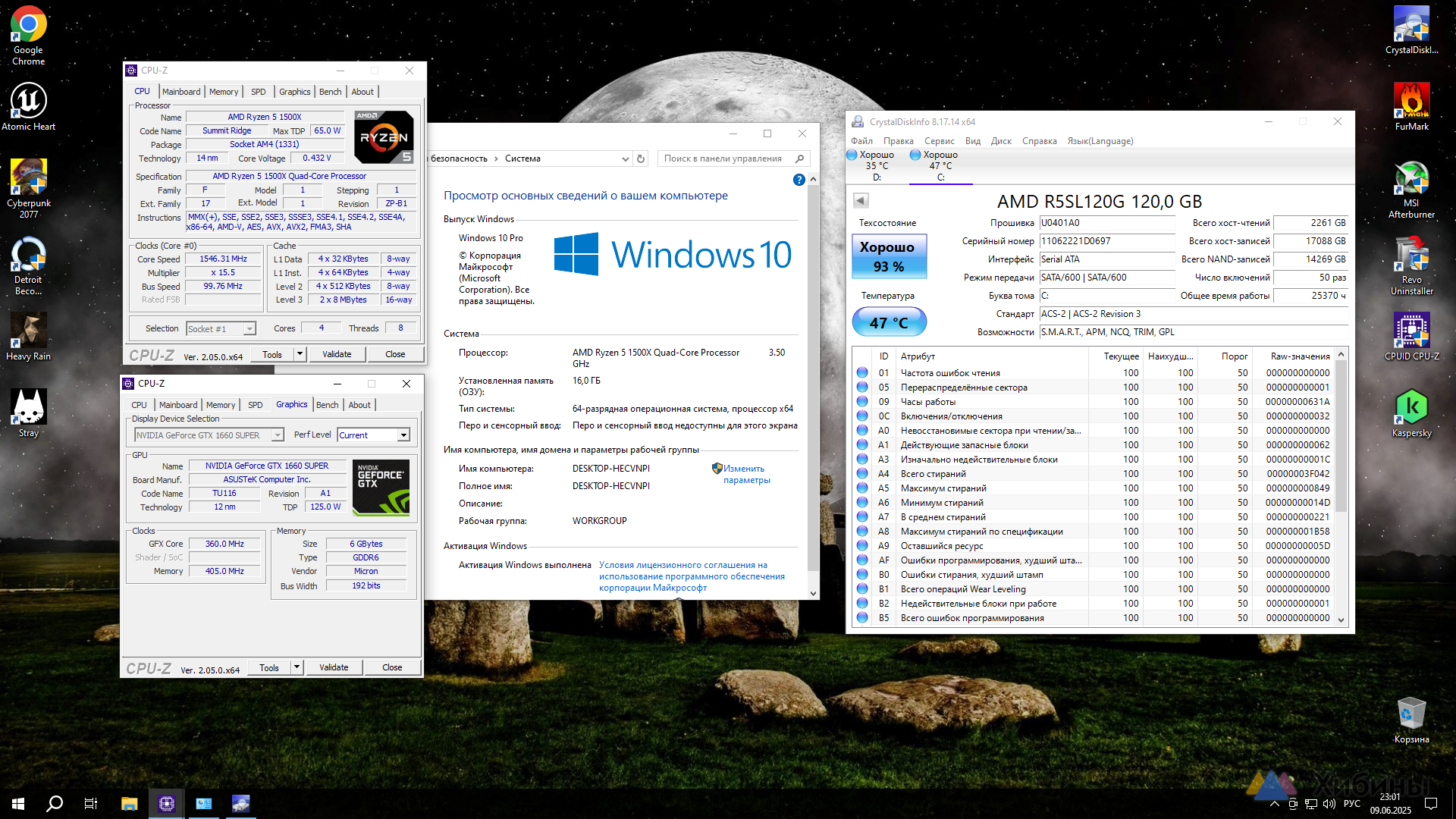The height and width of the screenshot is (819, 1456).
Task: Click 47 °C temperature button
Action: (x=889, y=322)
